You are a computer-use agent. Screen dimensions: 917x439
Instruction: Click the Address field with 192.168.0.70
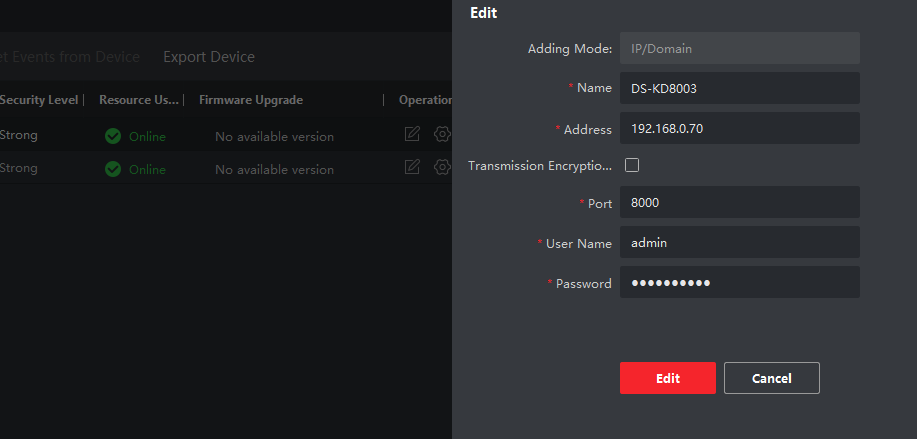[x=739, y=128]
